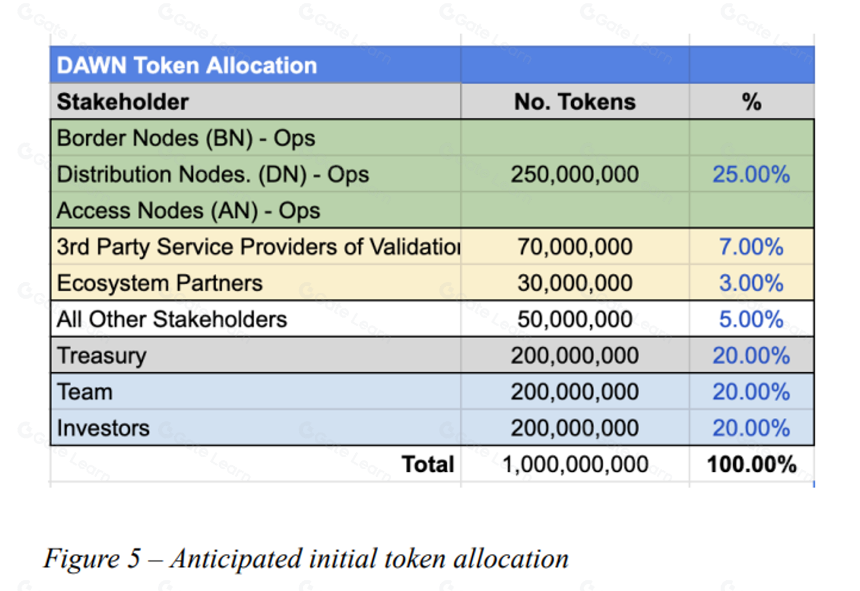Screen dimensions: 860x591
Task: Select the Border Nodes (BN) - Ops cell
Action: click(x=256, y=138)
